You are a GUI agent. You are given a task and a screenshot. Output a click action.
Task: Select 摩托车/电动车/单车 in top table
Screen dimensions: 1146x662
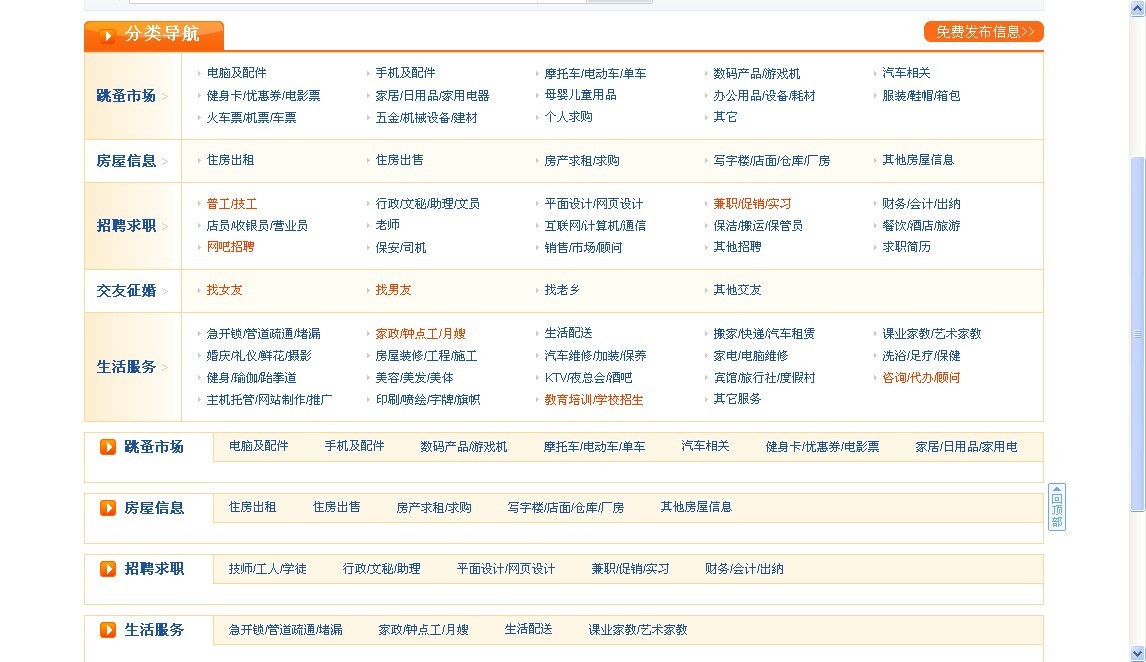595,74
